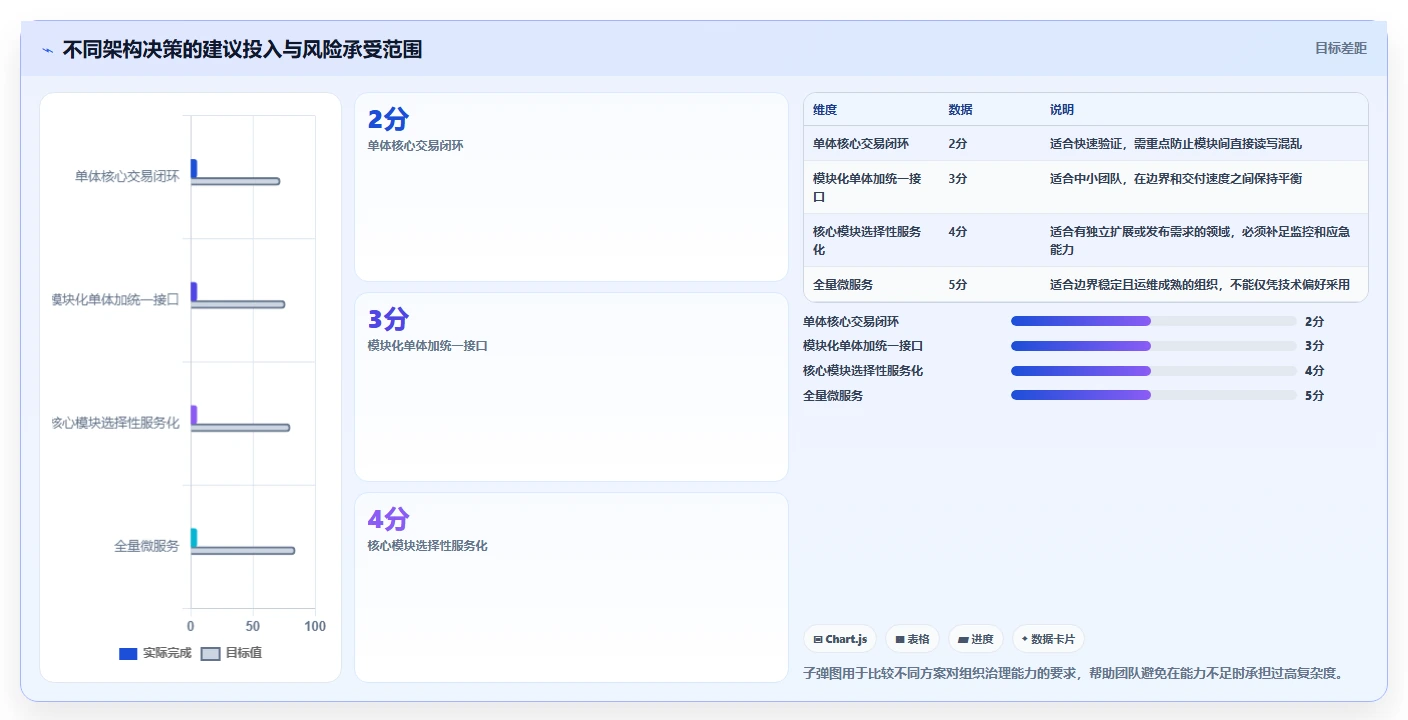Click the gray target bar for 全量微服务
The width and height of the screenshot is (1408, 720).
point(243,551)
